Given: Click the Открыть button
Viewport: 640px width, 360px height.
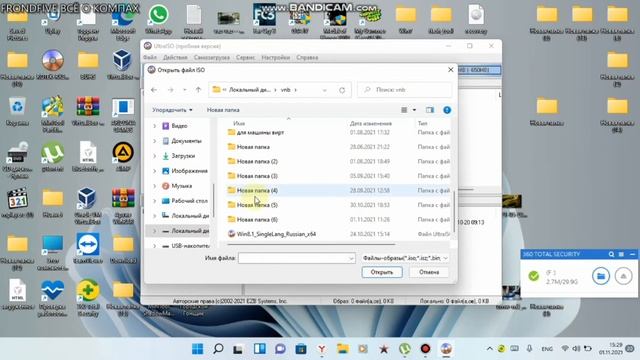Looking at the screenshot, I should coord(382,272).
